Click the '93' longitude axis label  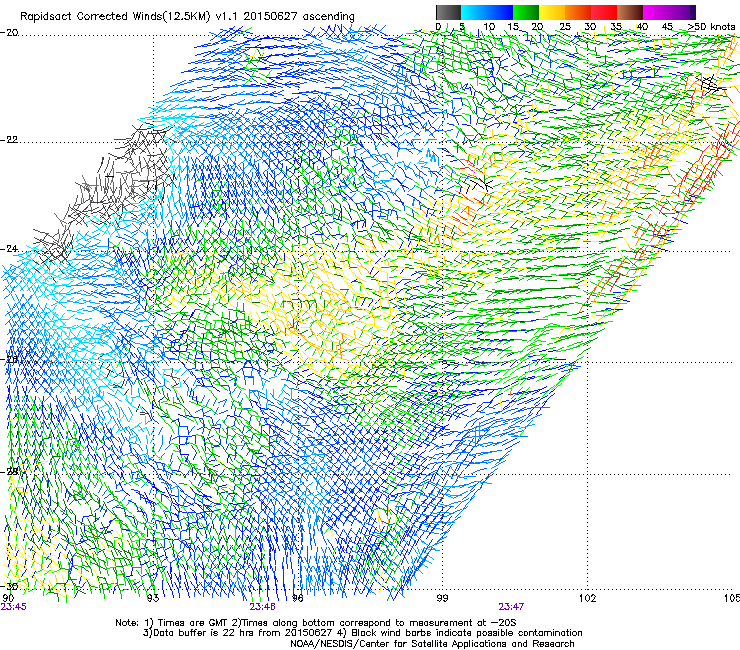[153, 599]
